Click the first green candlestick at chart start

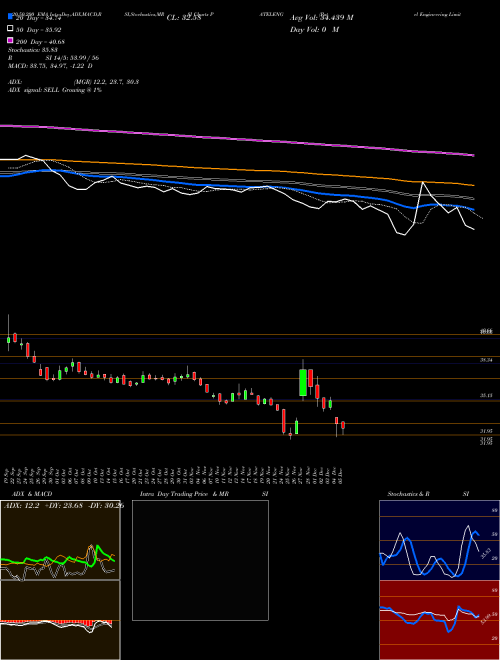(x=8, y=339)
